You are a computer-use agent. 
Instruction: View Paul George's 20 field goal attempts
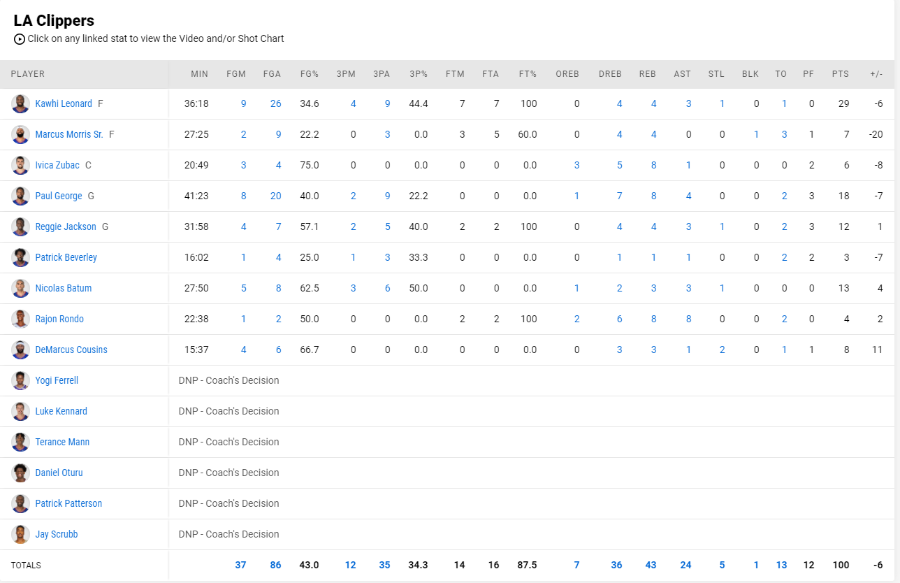point(276,196)
